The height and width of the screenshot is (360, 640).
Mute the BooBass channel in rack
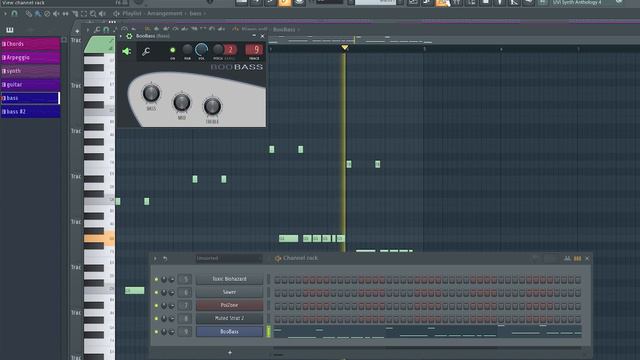tap(156, 332)
